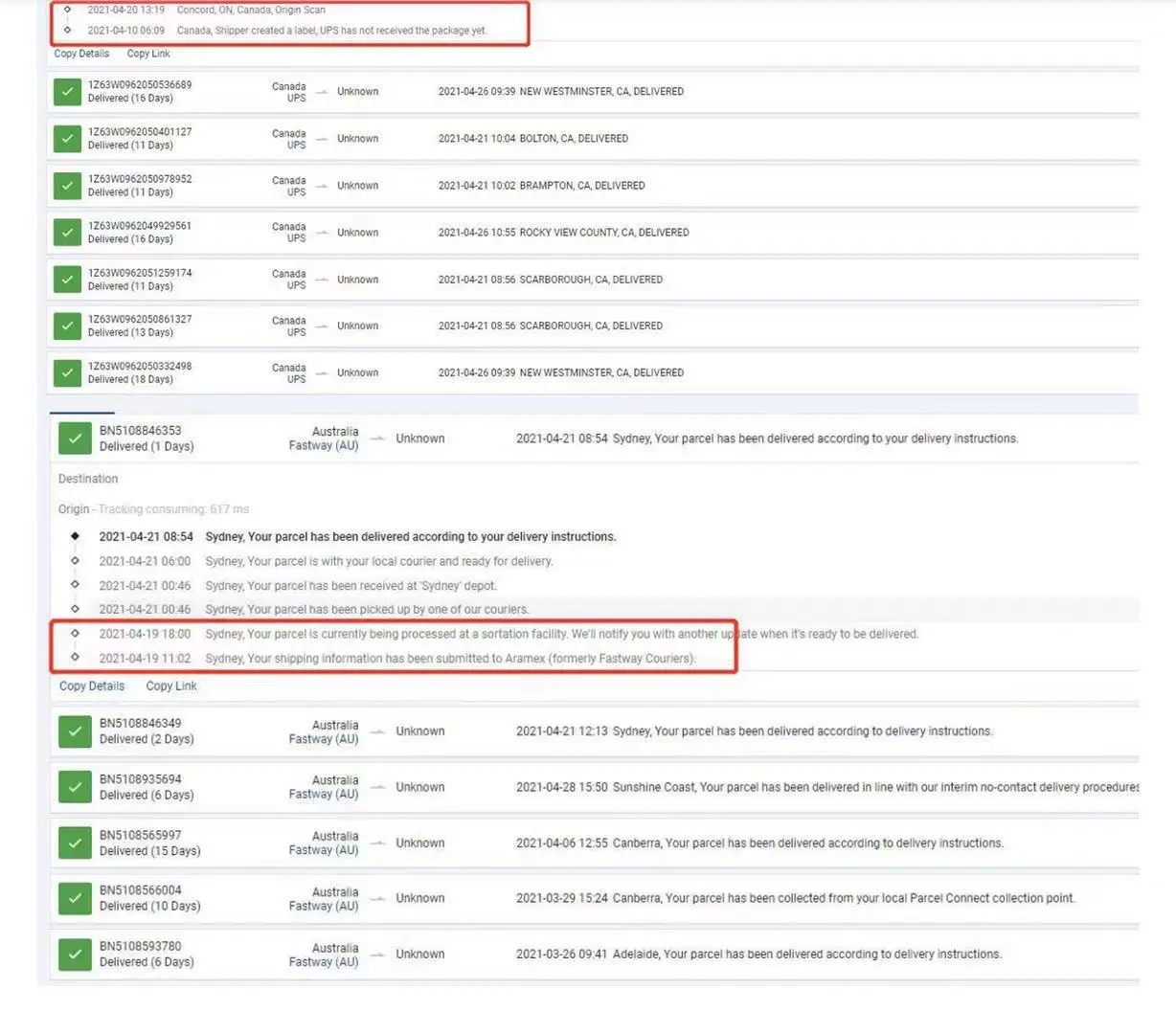The width and height of the screenshot is (1176, 1034).
Task: Click 'Tracking consuming: 617 ms' text
Action: [173, 509]
